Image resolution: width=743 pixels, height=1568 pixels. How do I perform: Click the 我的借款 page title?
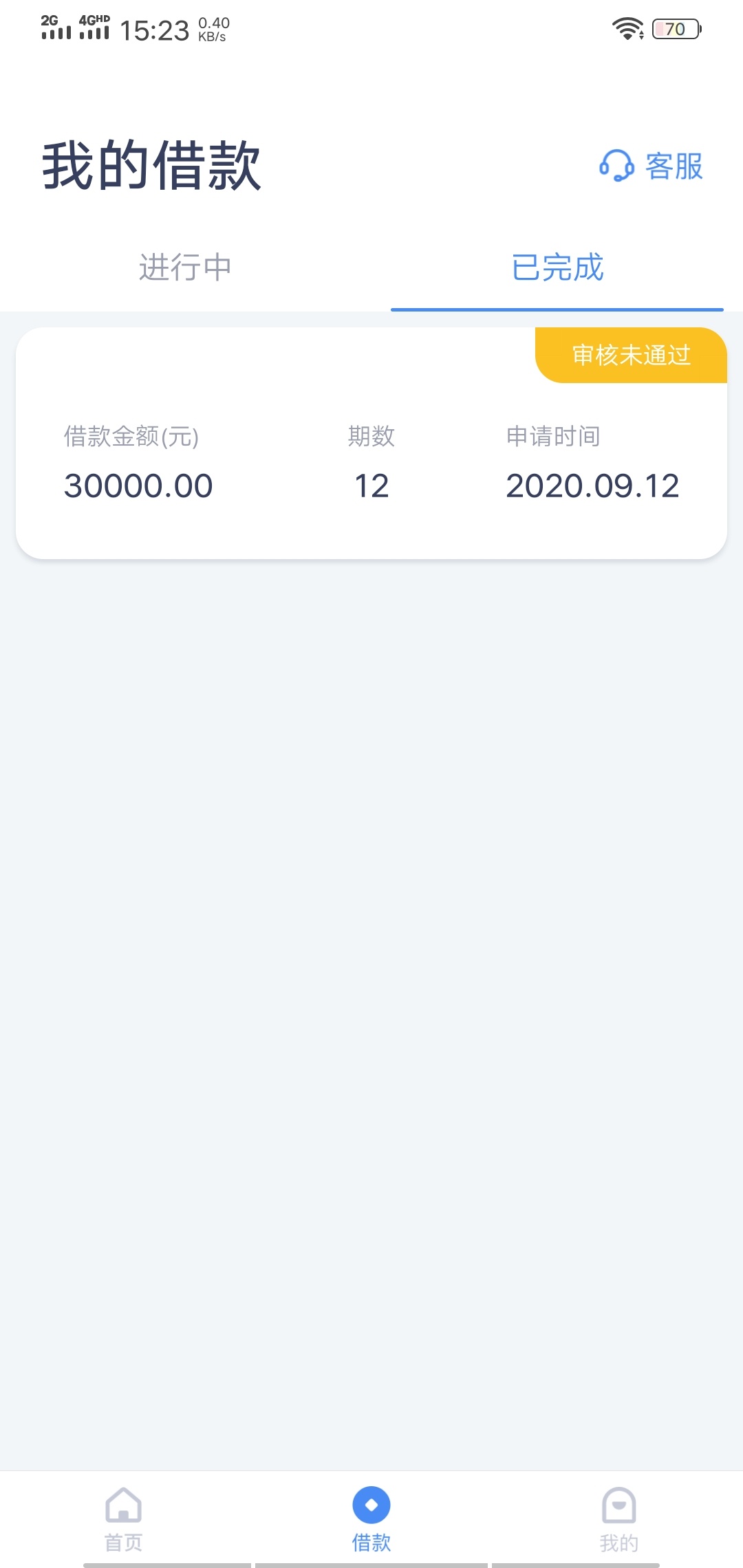point(152,165)
